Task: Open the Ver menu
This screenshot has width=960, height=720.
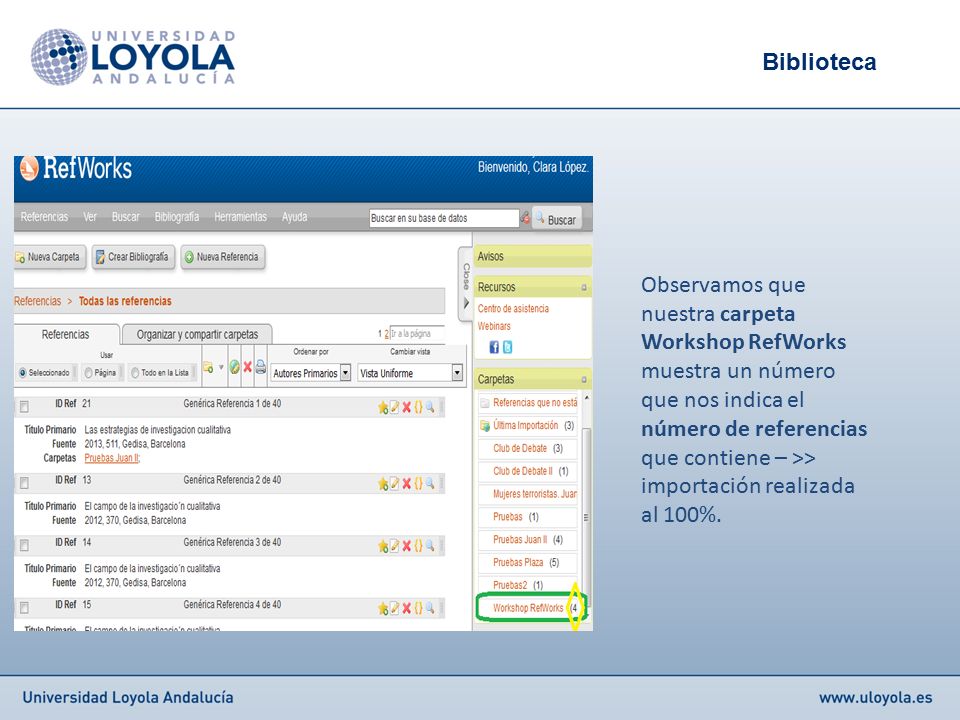Action: (x=90, y=217)
